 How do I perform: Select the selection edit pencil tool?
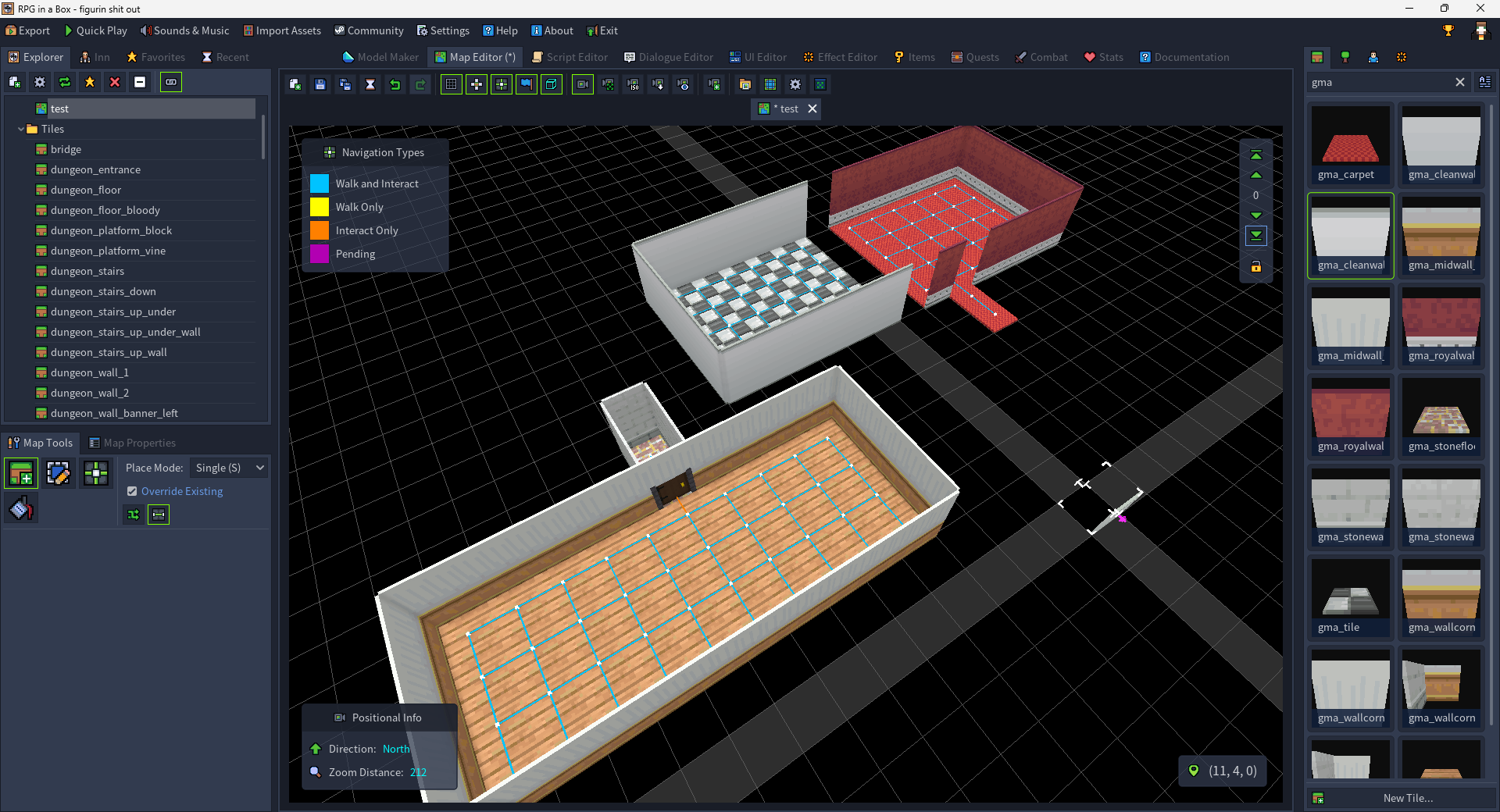tap(59, 473)
